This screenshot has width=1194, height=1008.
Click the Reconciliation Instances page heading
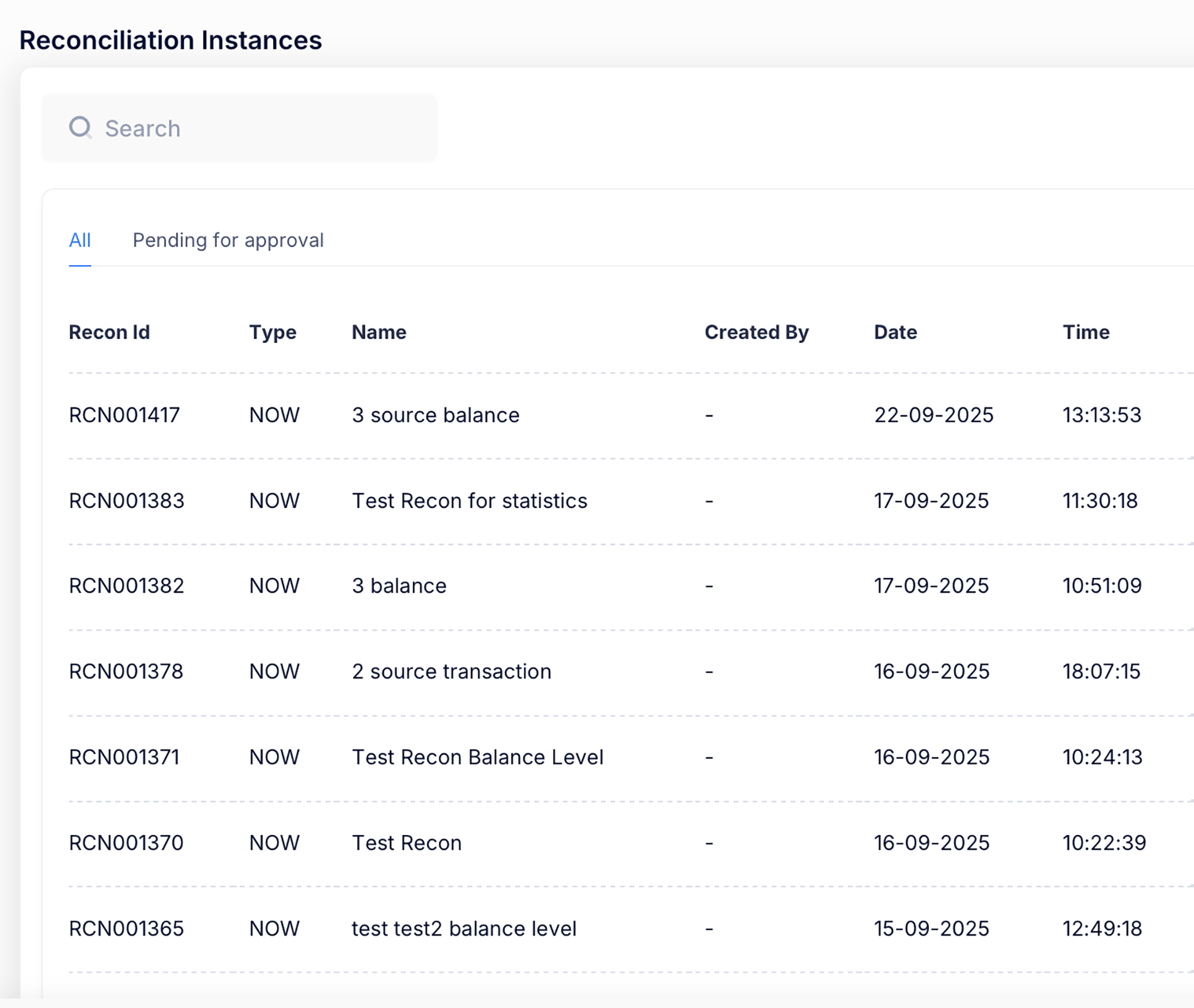pyautogui.click(x=171, y=40)
